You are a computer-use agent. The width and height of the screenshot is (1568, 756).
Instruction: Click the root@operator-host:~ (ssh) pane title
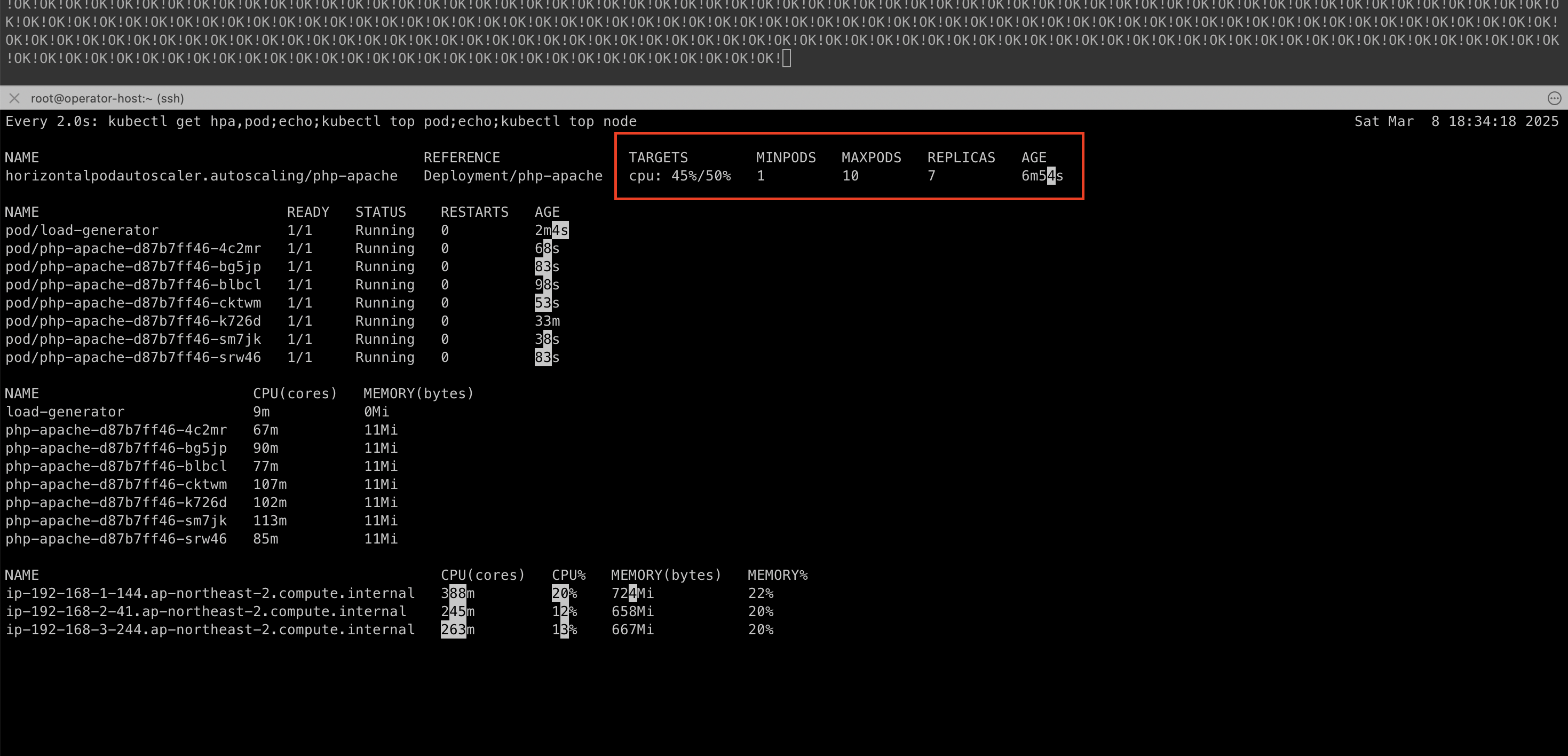(x=107, y=98)
